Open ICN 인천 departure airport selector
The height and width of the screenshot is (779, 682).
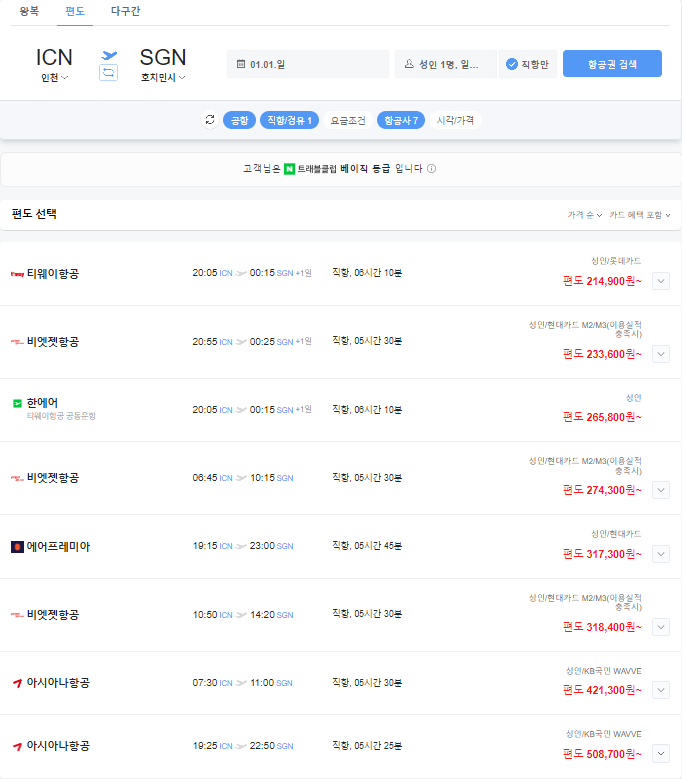(54, 65)
